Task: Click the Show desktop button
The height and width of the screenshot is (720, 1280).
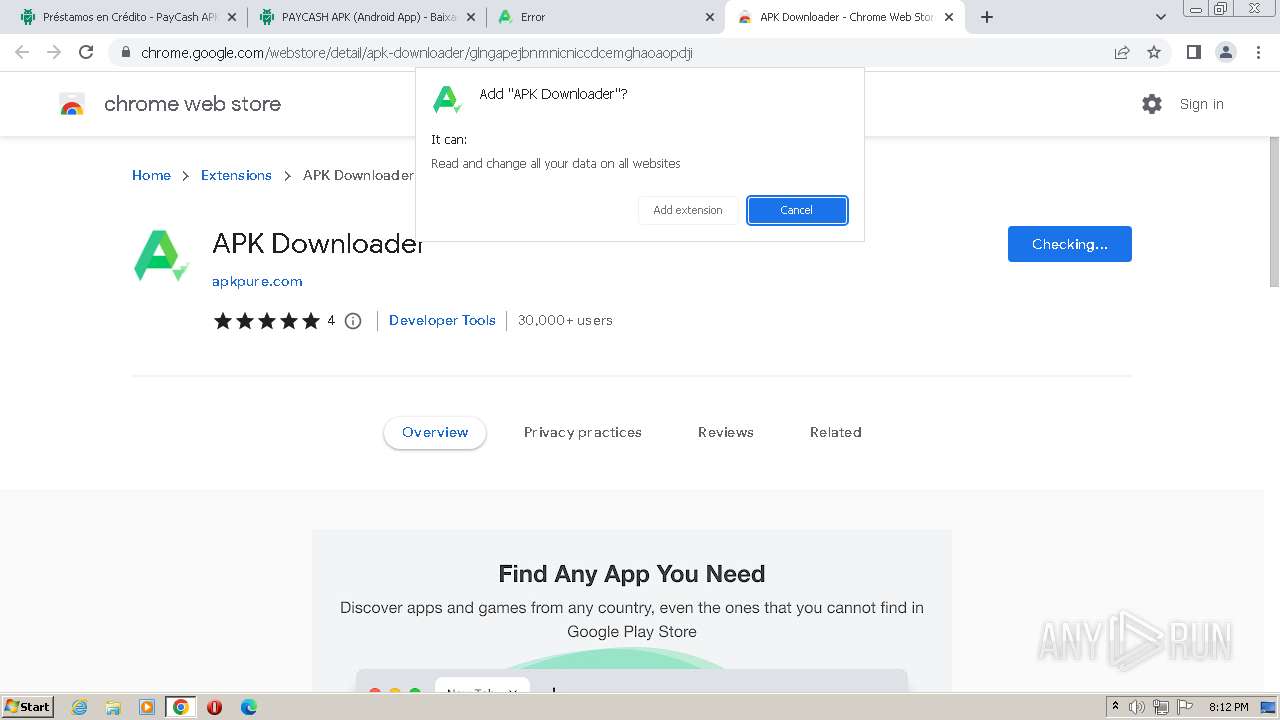Action: pyautogui.click(x=1268, y=707)
